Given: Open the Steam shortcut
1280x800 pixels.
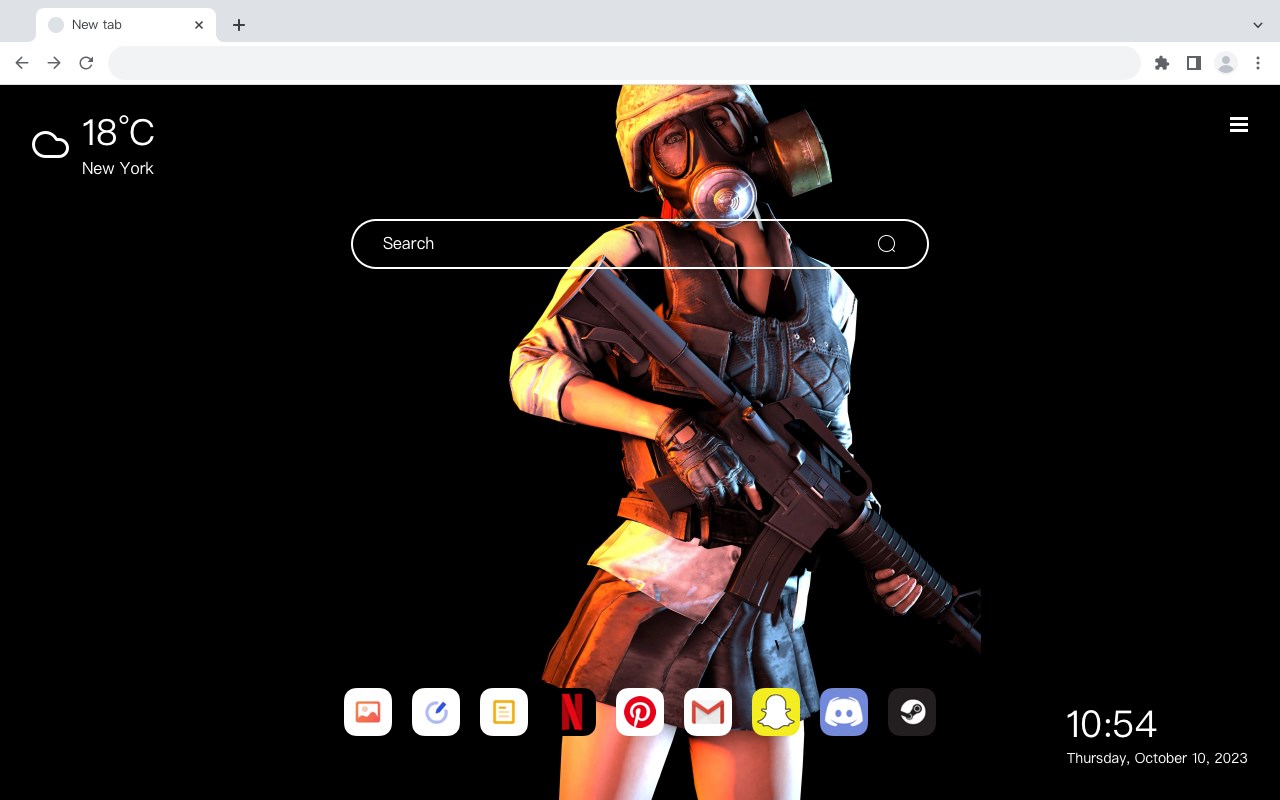Looking at the screenshot, I should tap(912, 712).
